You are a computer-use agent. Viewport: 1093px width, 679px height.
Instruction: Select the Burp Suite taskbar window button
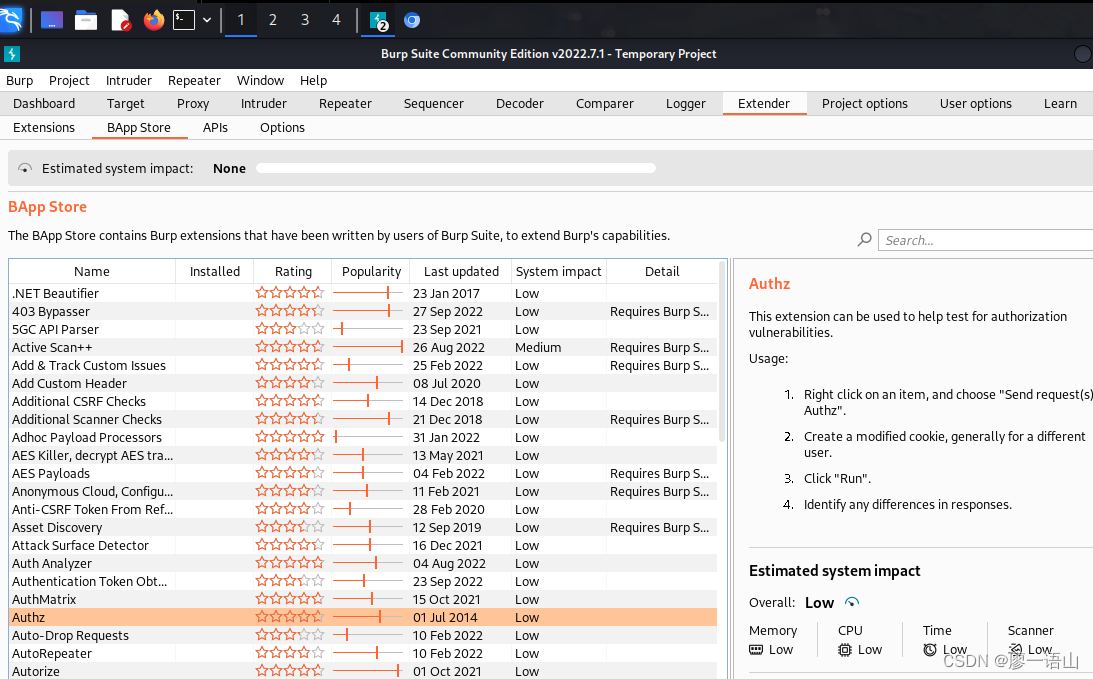point(378,20)
